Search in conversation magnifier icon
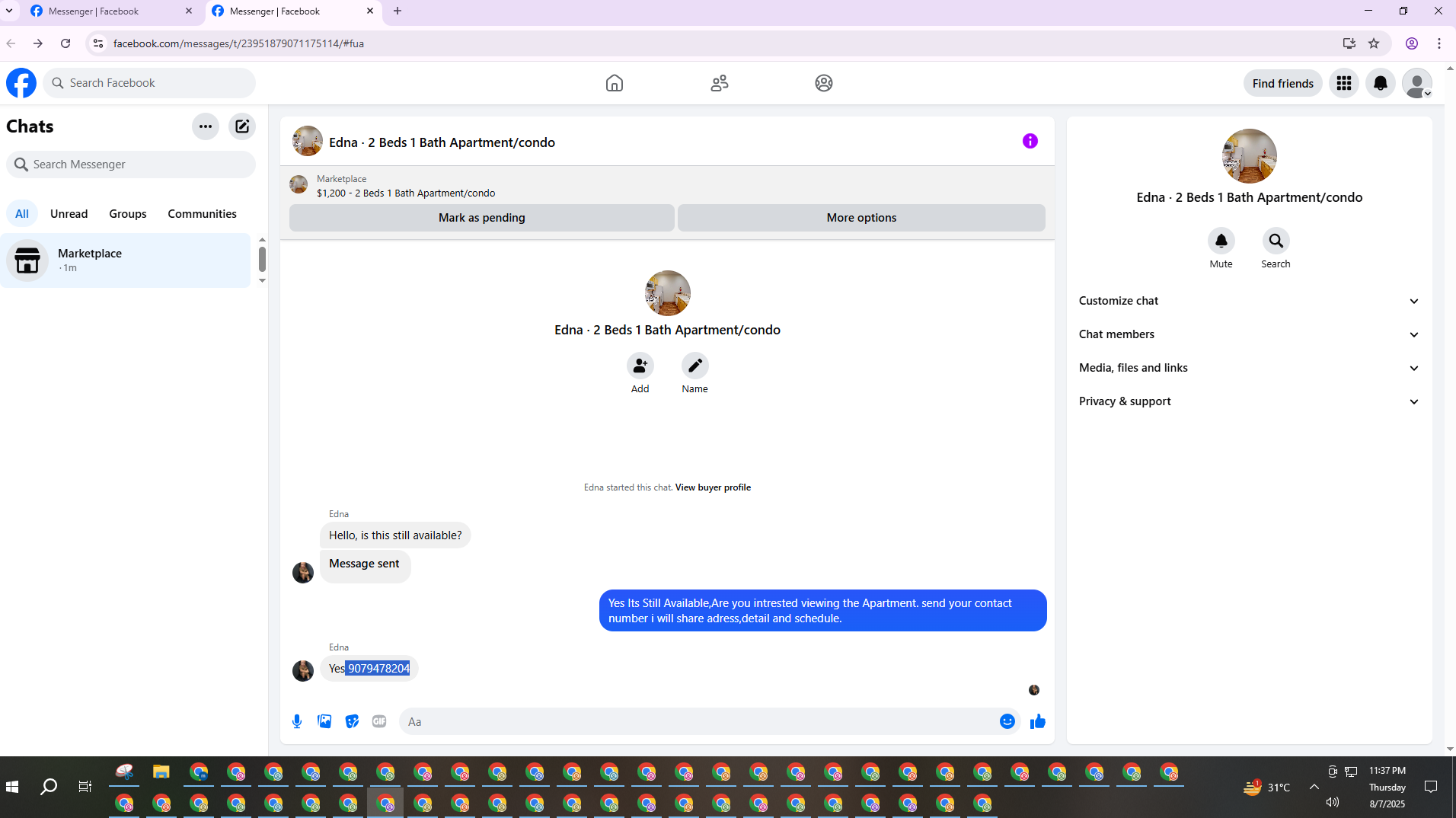The image size is (1456, 818). (1276, 241)
